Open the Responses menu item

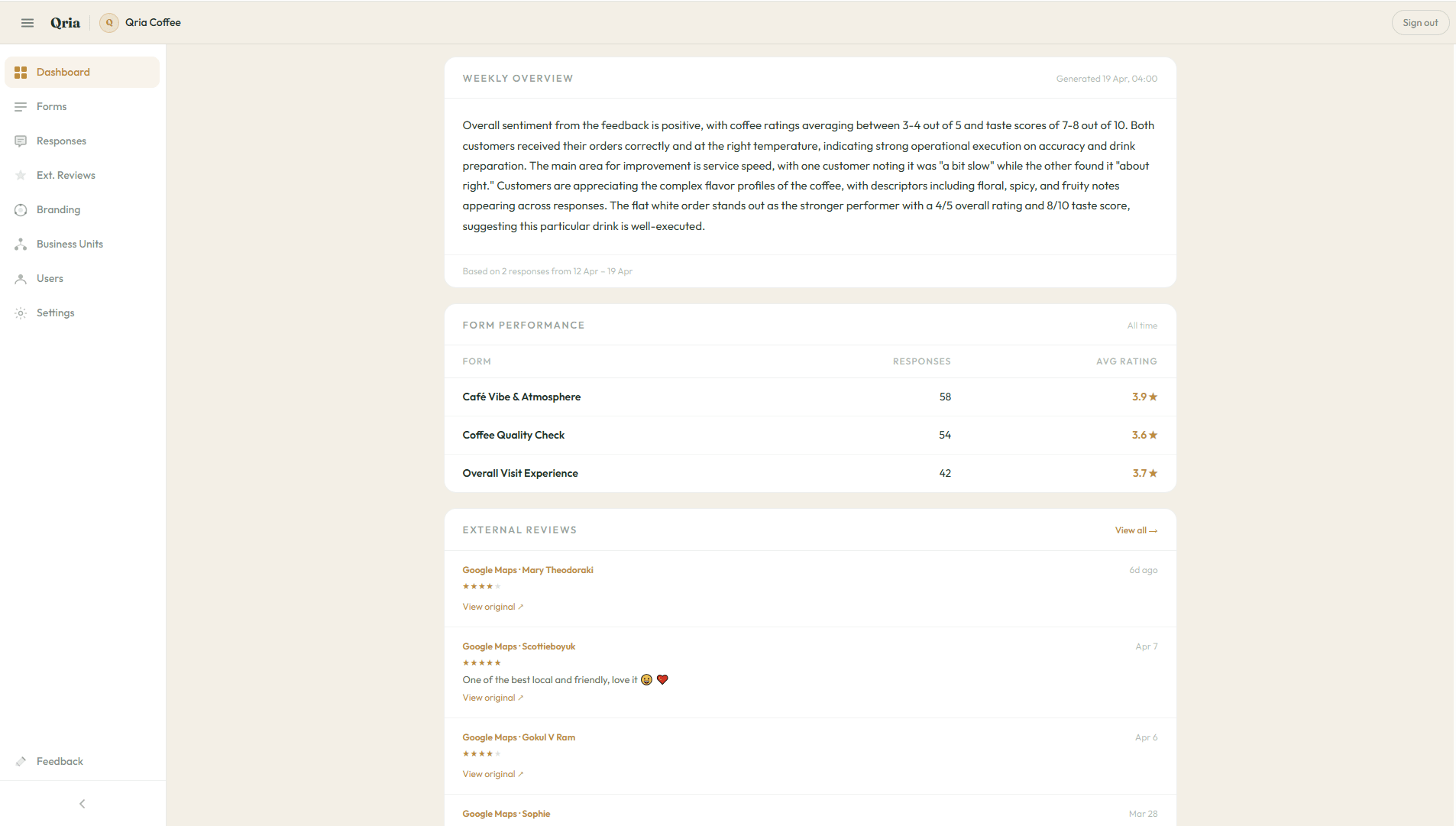coord(83,141)
